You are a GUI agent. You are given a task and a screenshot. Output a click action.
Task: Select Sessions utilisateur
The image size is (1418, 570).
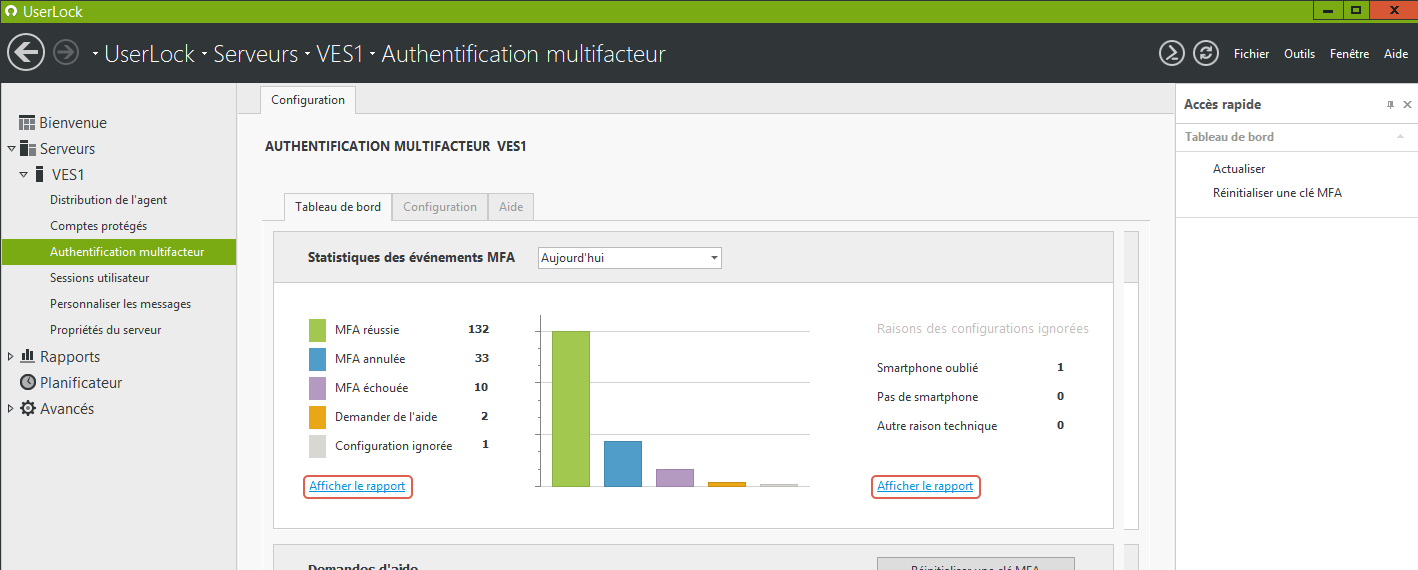[x=100, y=278]
